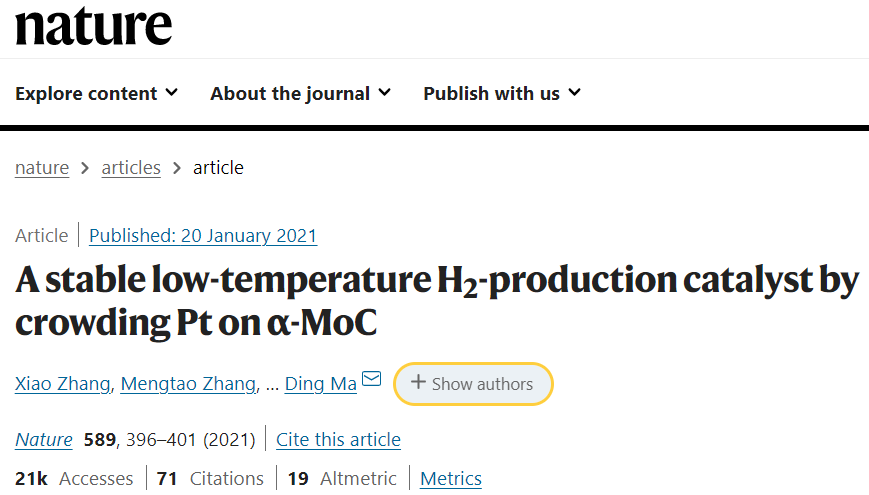Expand the Explore content menu
This screenshot has width=869, height=495.
(96, 93)
